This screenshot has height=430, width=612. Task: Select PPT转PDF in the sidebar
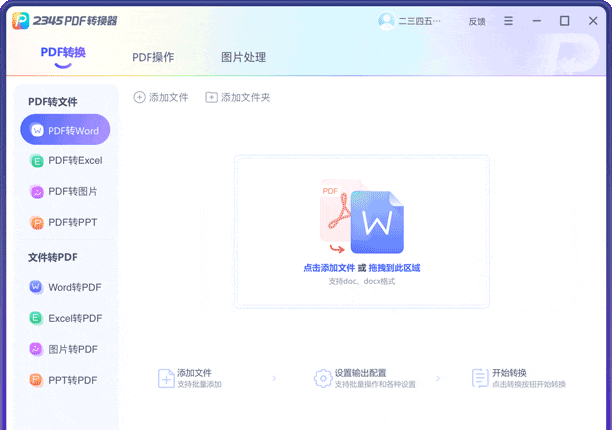click(66, 380)
